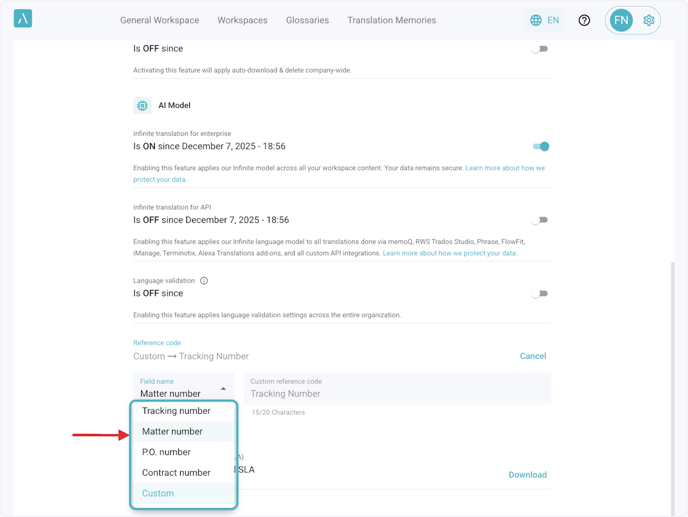Click the AI Model section icon
The width and height of the screenshot is (688, 517).
(142, 105)
